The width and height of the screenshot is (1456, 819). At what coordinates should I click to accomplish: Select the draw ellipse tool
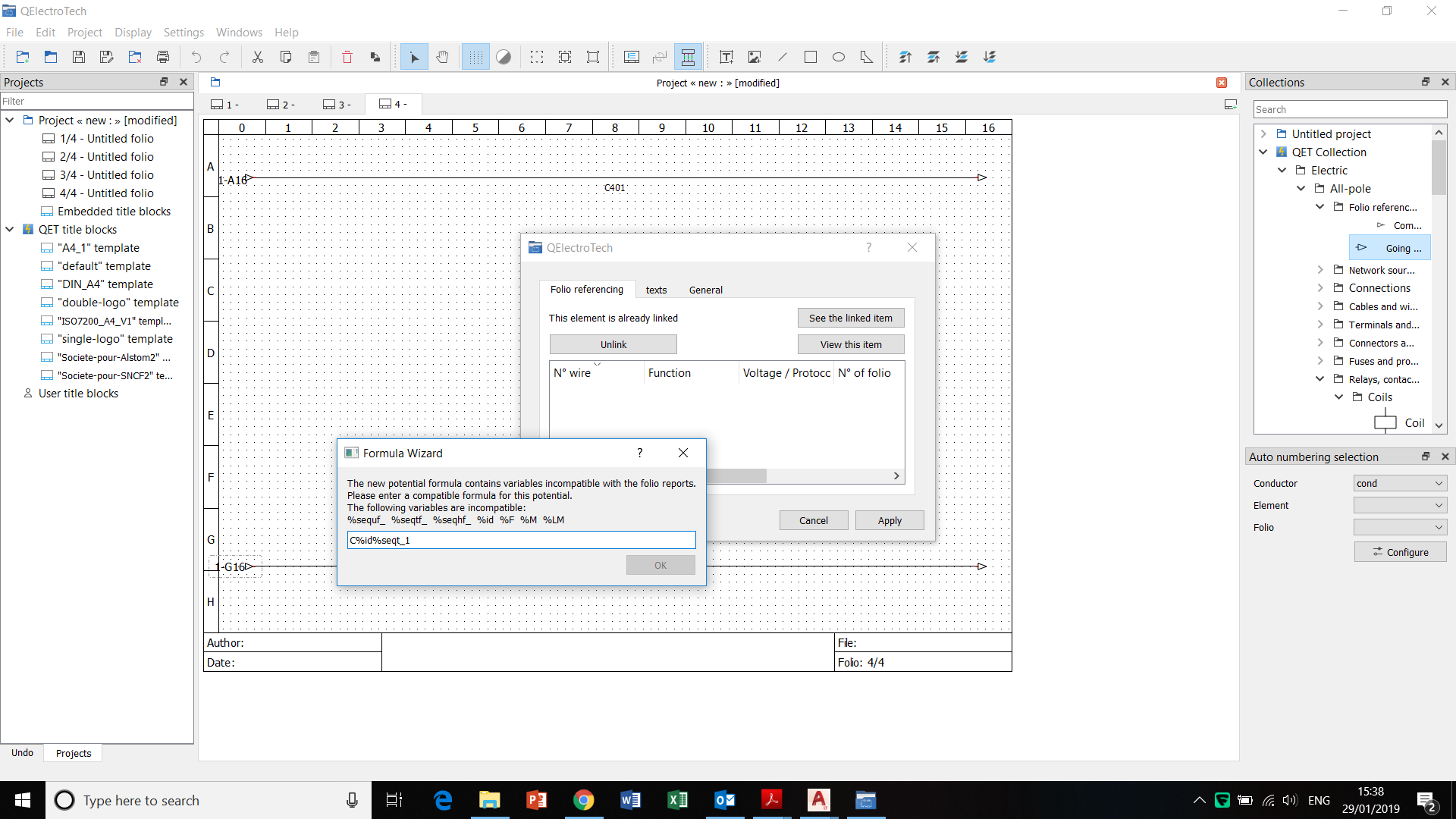(x=839, y=57)
